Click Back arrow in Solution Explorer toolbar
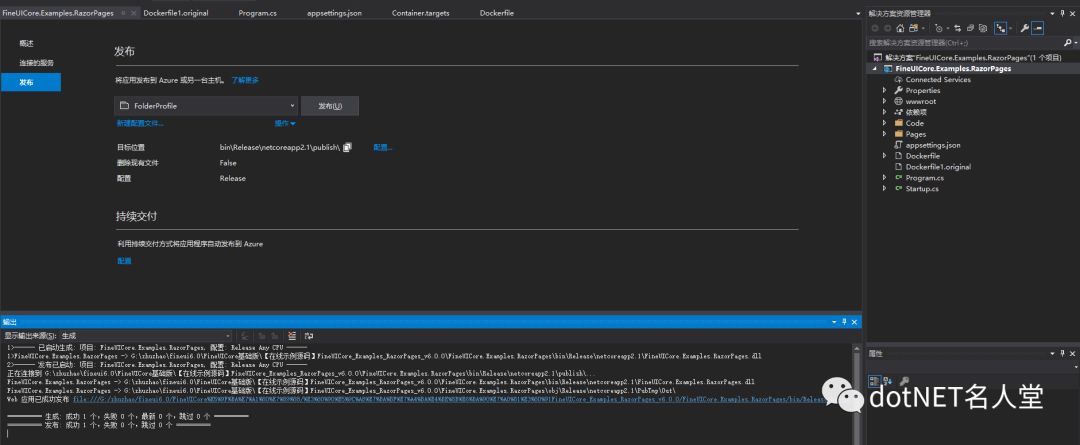The height and width of the screenshot is (445, 1080). click(875, 28)
